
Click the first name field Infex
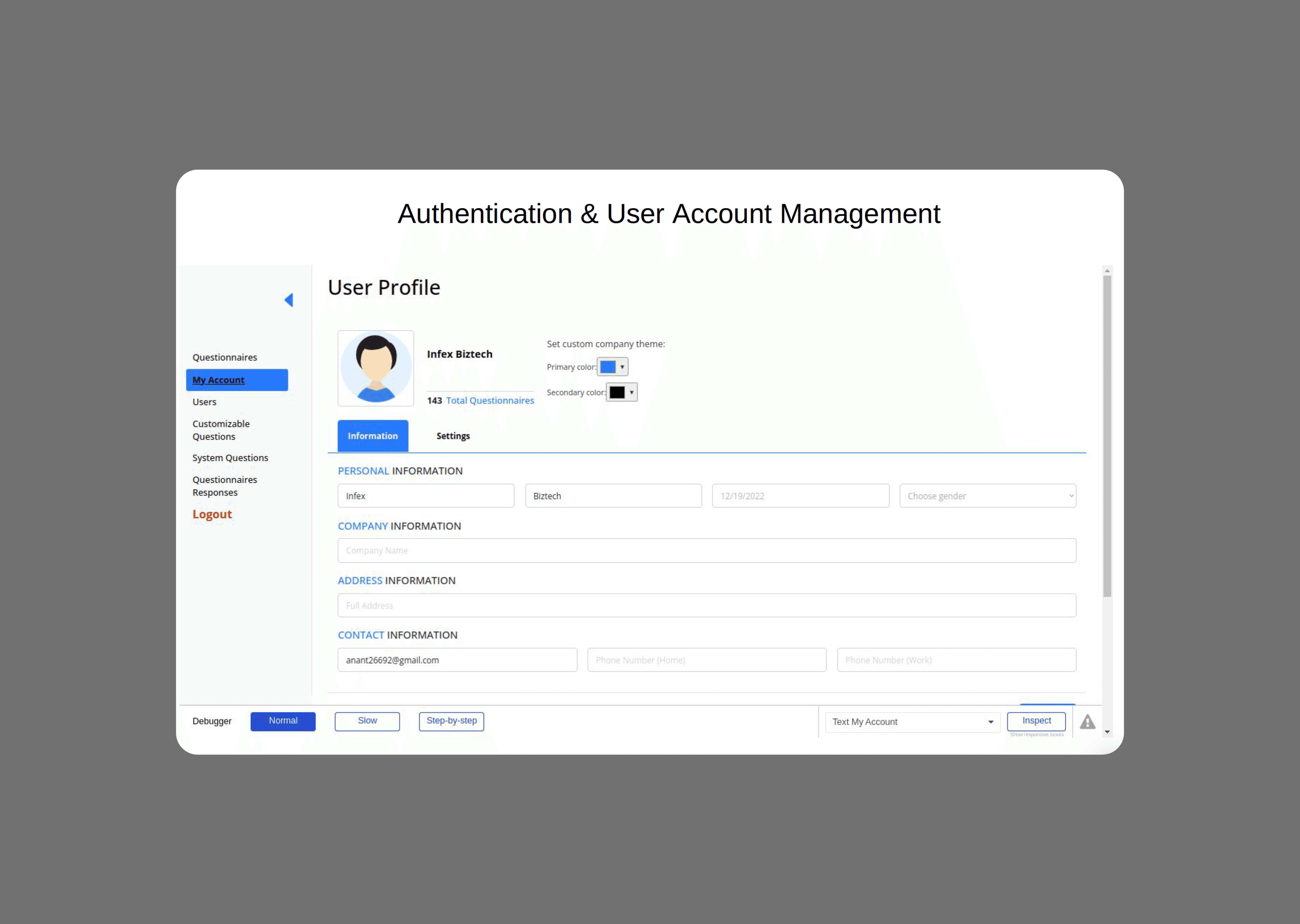(x=426, y=496)
